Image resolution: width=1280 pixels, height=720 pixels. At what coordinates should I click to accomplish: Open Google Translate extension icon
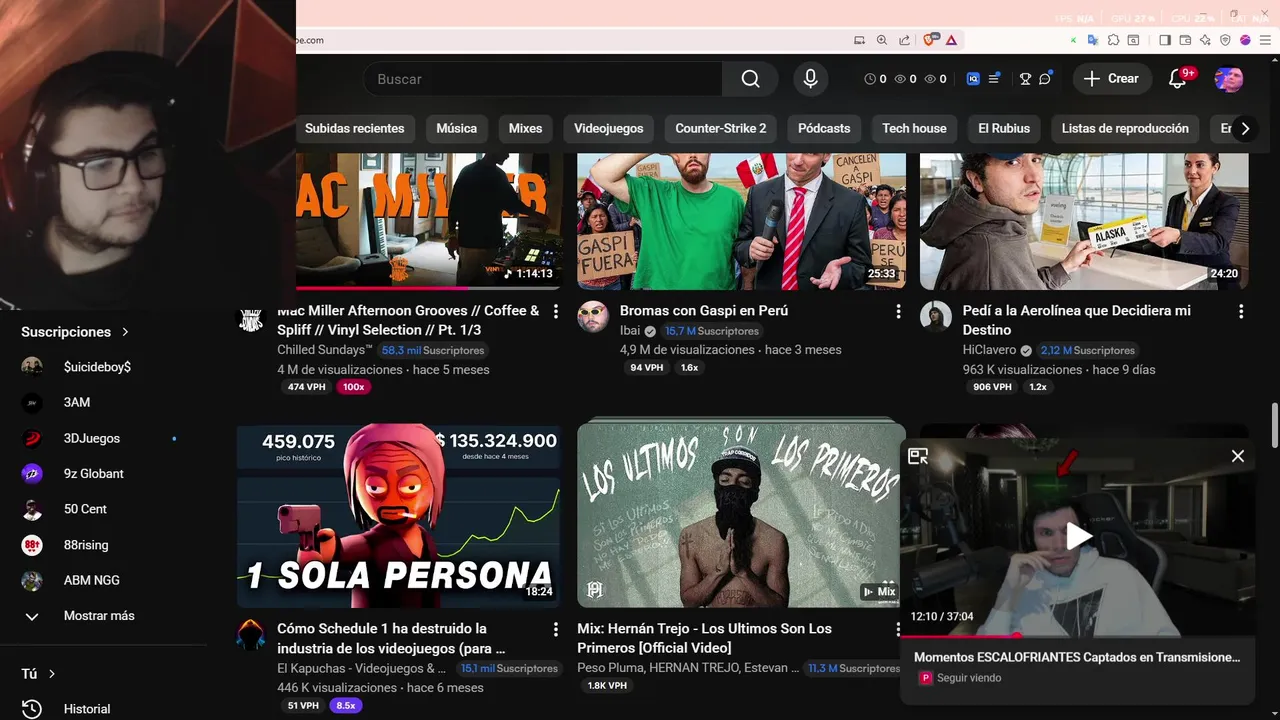1093,40
